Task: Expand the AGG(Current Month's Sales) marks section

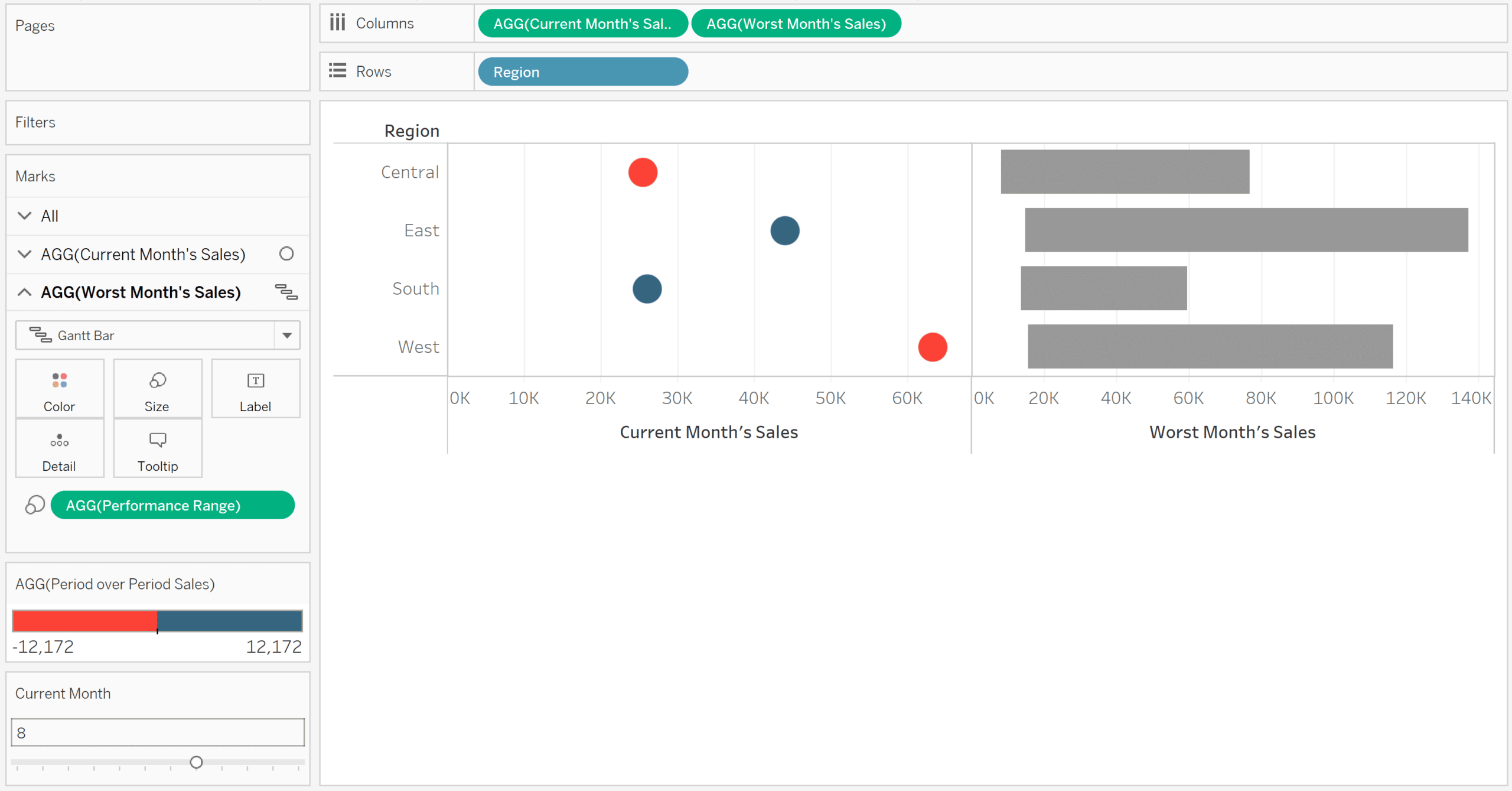Action: pos(24,254)
